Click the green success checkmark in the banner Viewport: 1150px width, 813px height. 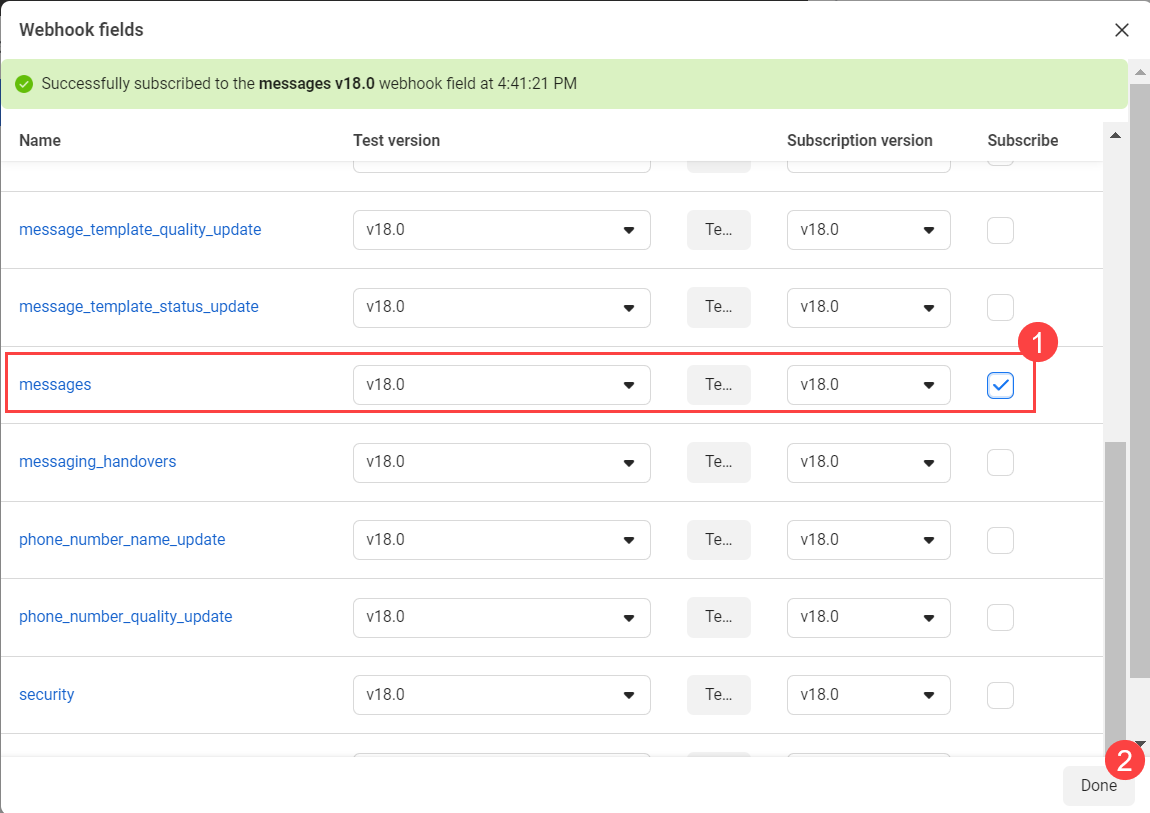tap(24, 83)
